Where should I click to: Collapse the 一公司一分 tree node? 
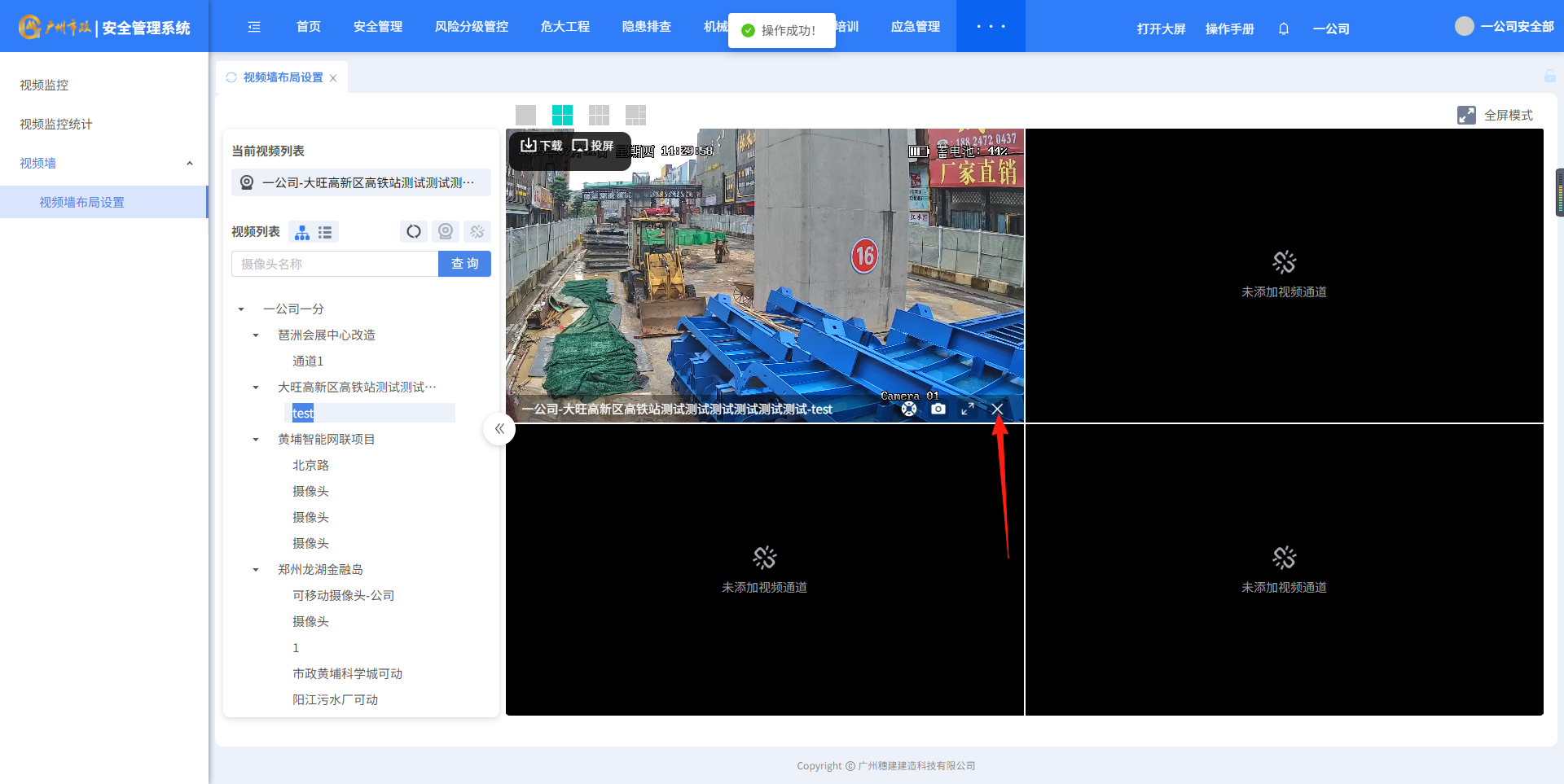pos(241,309)
